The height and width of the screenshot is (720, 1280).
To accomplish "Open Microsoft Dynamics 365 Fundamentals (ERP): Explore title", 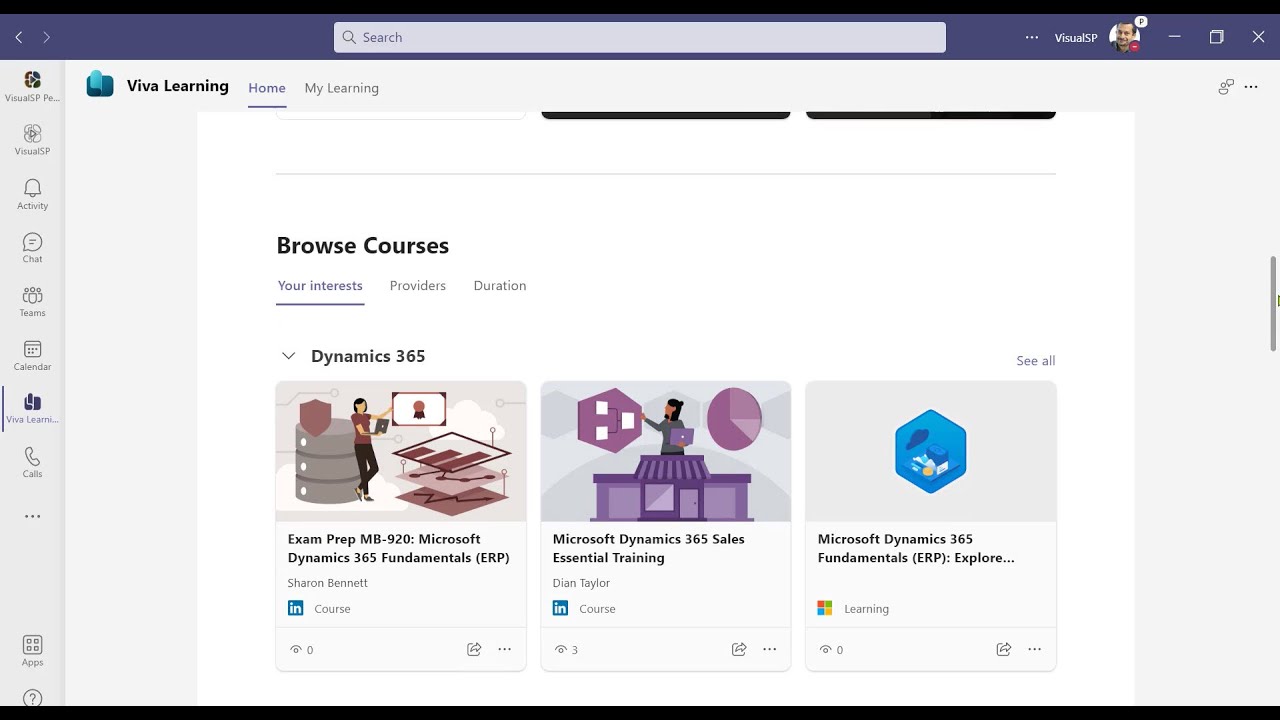I will tap(916, 548).
